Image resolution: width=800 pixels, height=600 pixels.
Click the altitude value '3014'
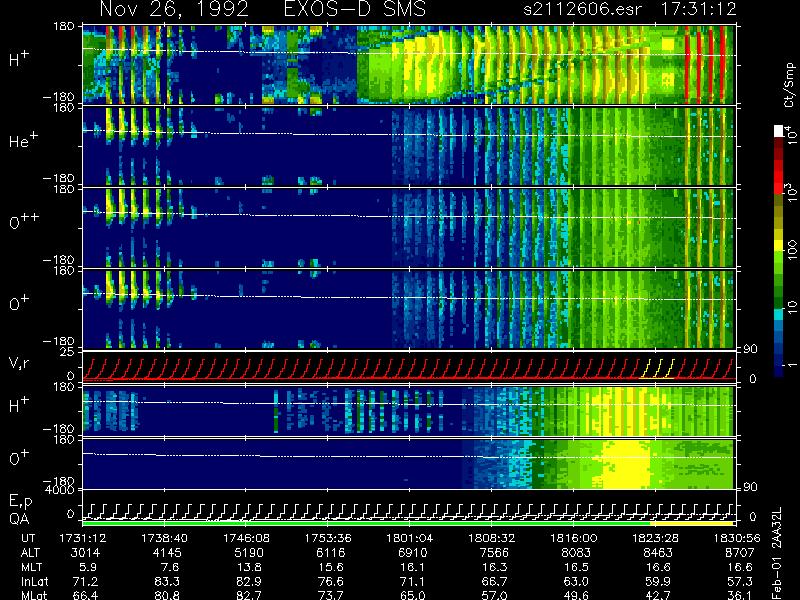tap(85, 553)
